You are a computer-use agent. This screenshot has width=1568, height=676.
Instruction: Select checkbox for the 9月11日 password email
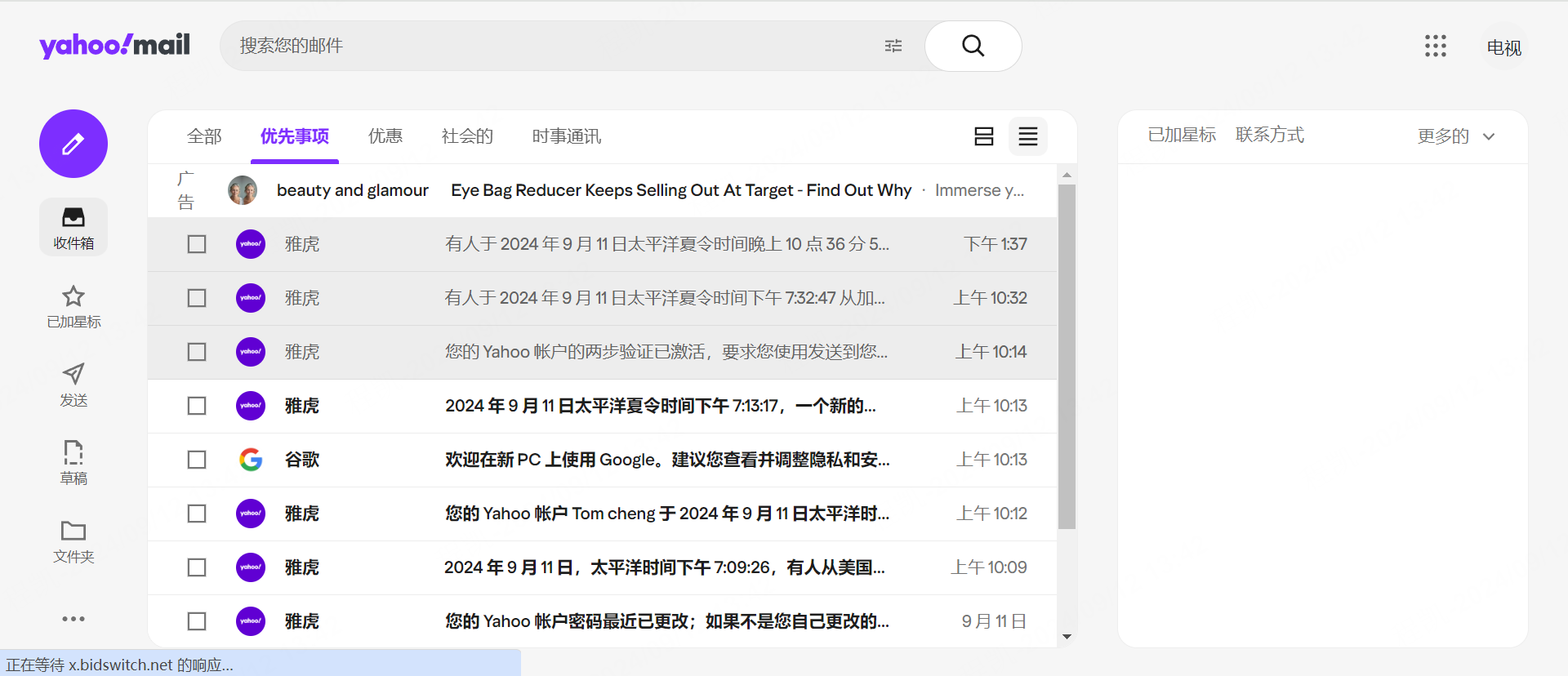coord(197,621)
